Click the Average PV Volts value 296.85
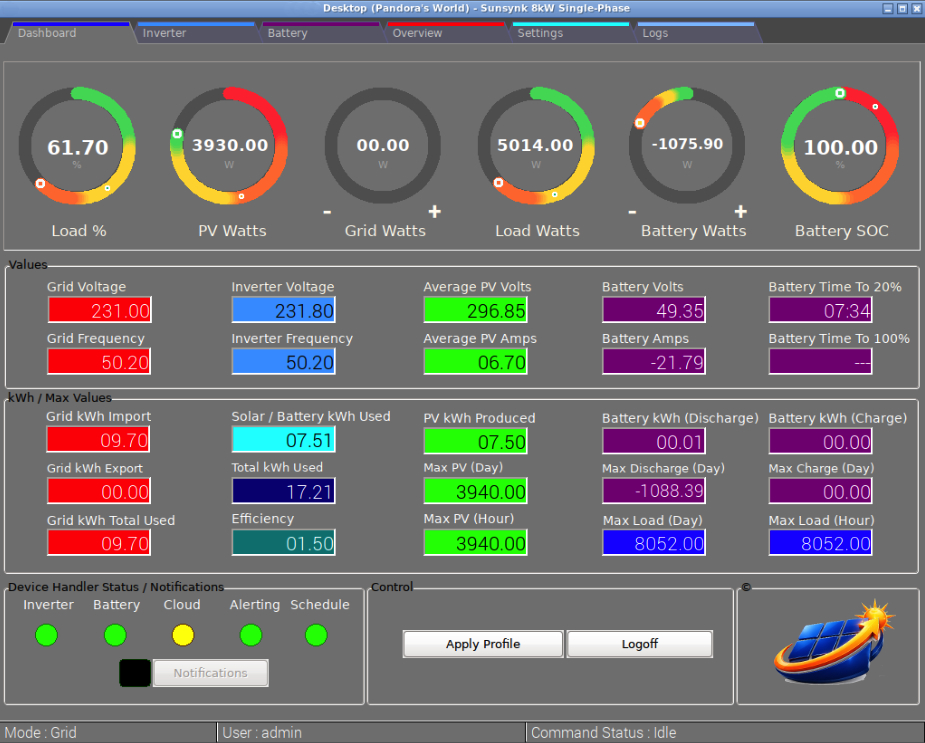The image size is (925, 743). pos(475,310)
